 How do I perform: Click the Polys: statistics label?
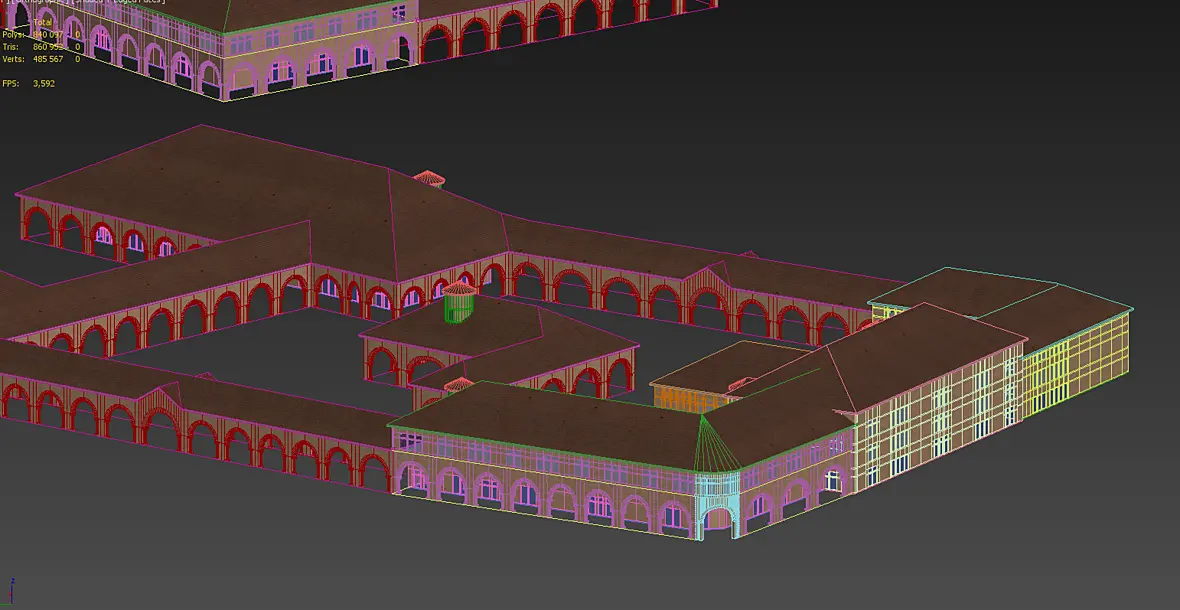click(x=13, y=35)
